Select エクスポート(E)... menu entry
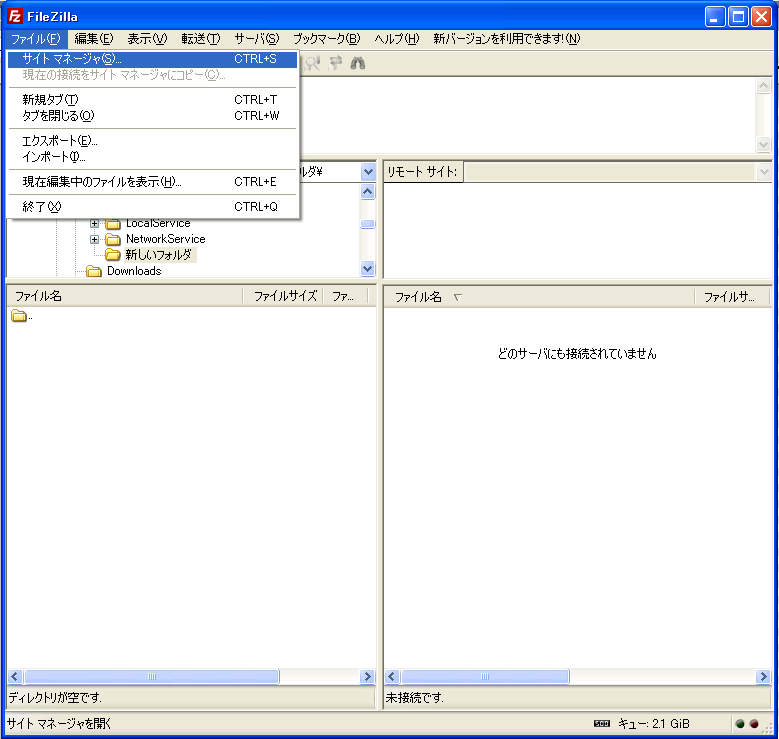This screenshot has width=779, height=739. (x=153, y=141)
